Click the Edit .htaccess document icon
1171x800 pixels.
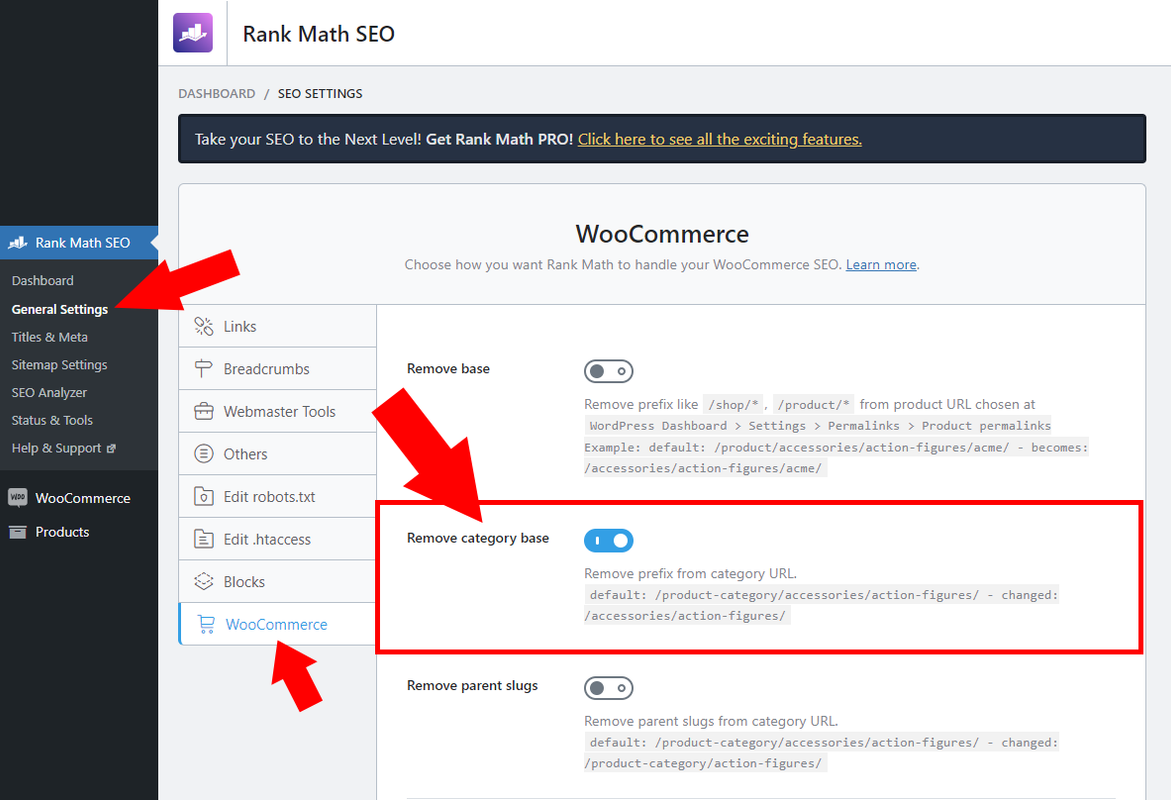click(204, 539)
